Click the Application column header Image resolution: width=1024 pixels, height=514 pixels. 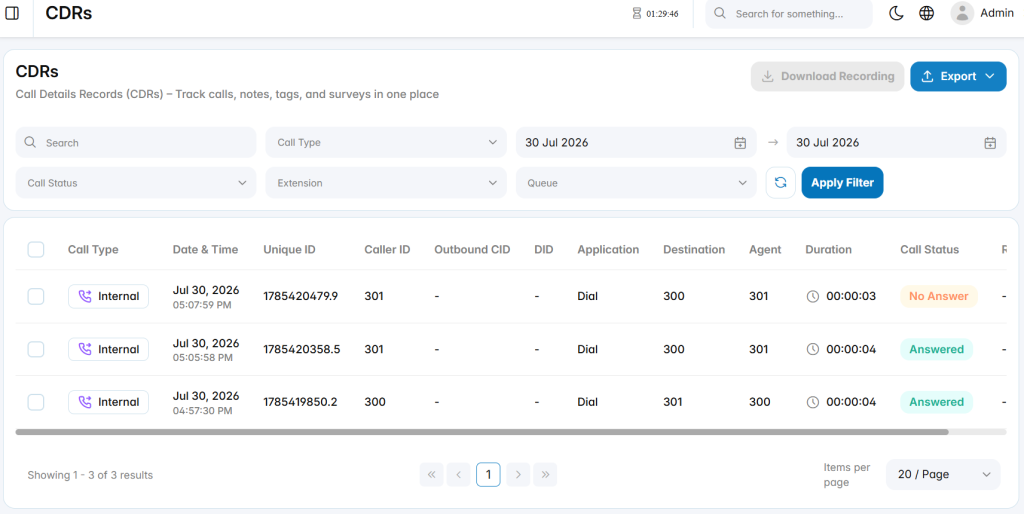tap(608, 249)
